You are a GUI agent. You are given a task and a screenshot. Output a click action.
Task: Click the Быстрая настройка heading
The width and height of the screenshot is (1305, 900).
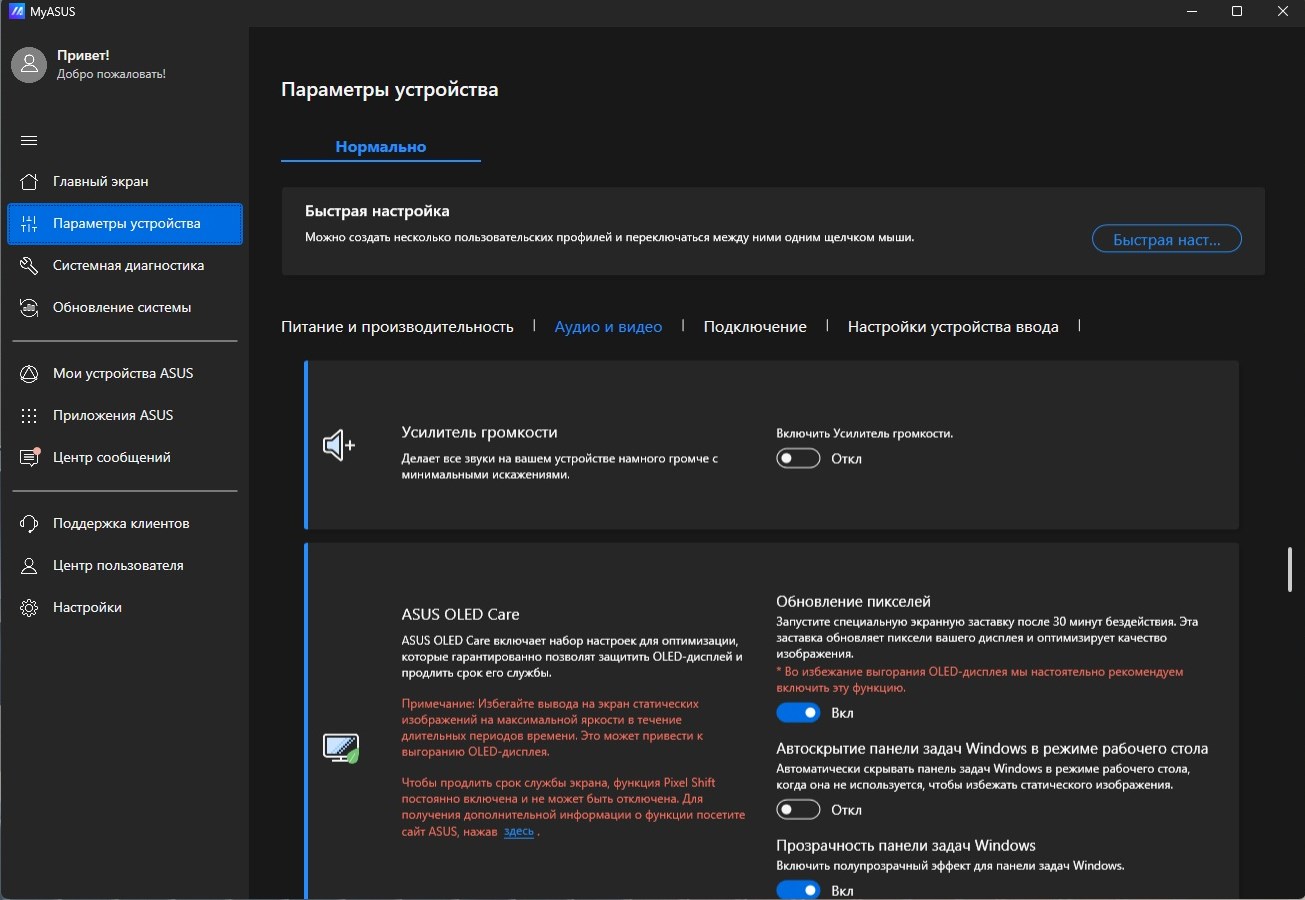pyautogui.click(x=377, y=211)
